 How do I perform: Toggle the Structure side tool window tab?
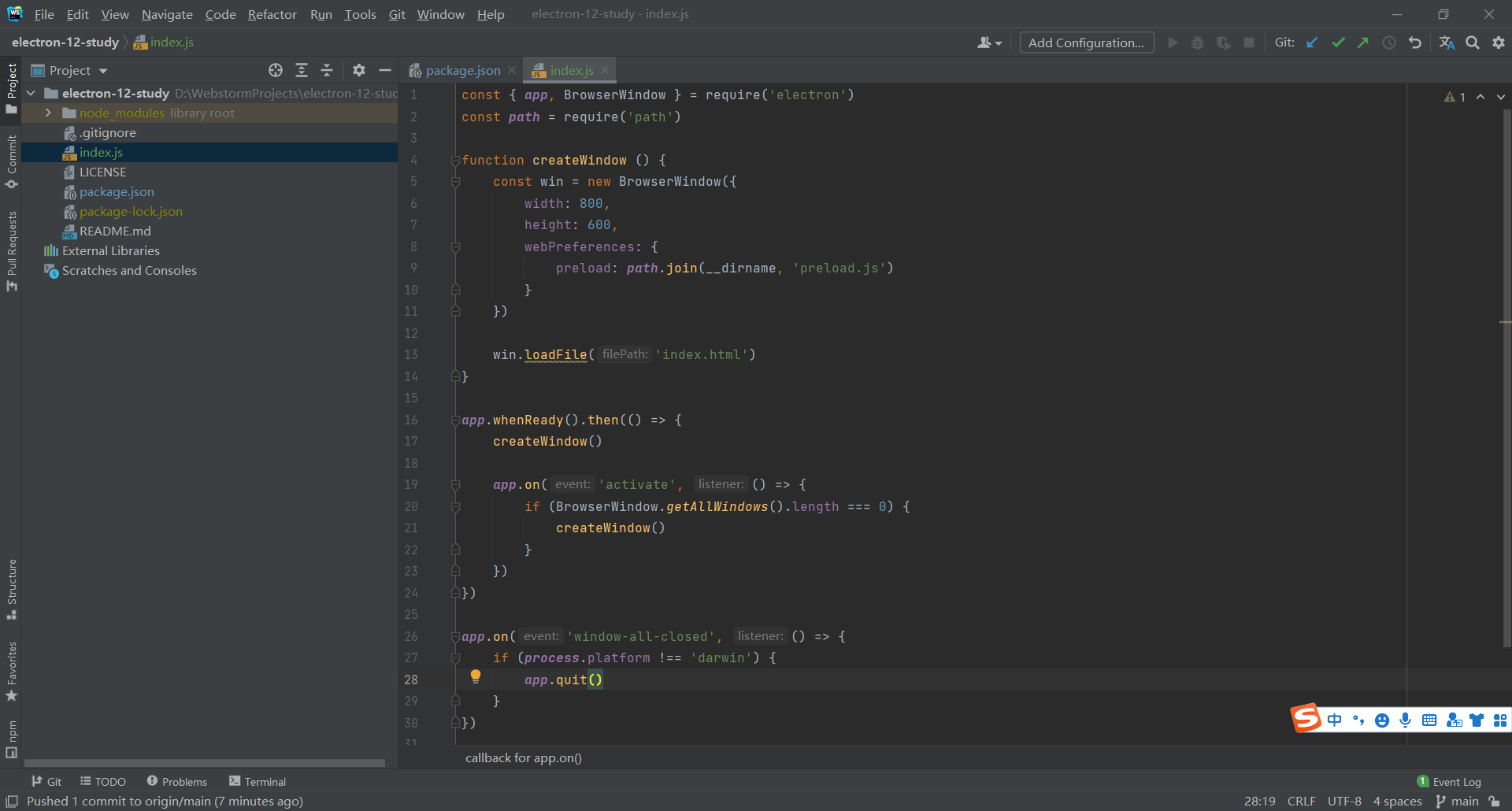pos(12,590)
